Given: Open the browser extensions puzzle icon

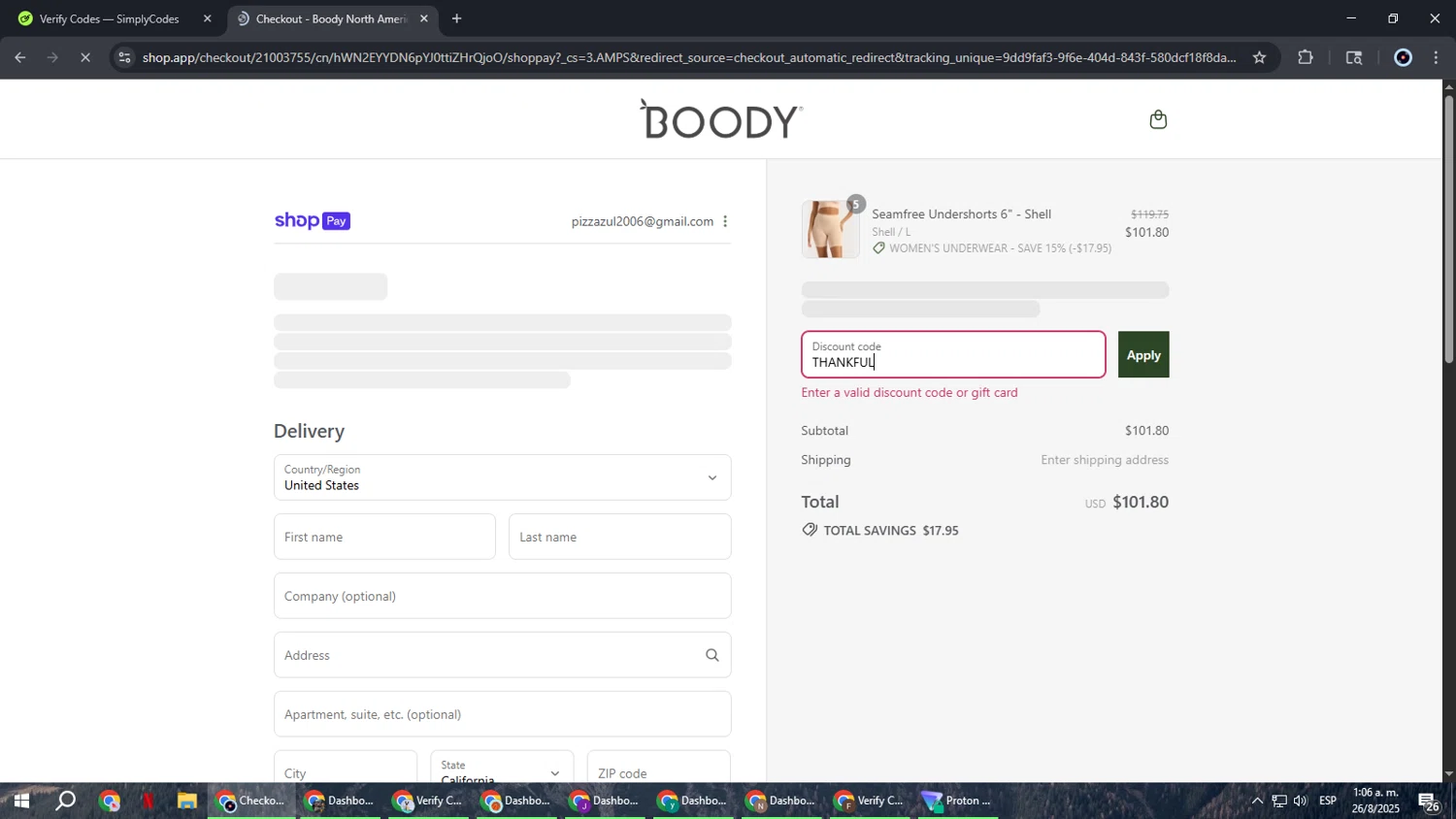Looking at the screenshot, I should tap(1306, 57).
